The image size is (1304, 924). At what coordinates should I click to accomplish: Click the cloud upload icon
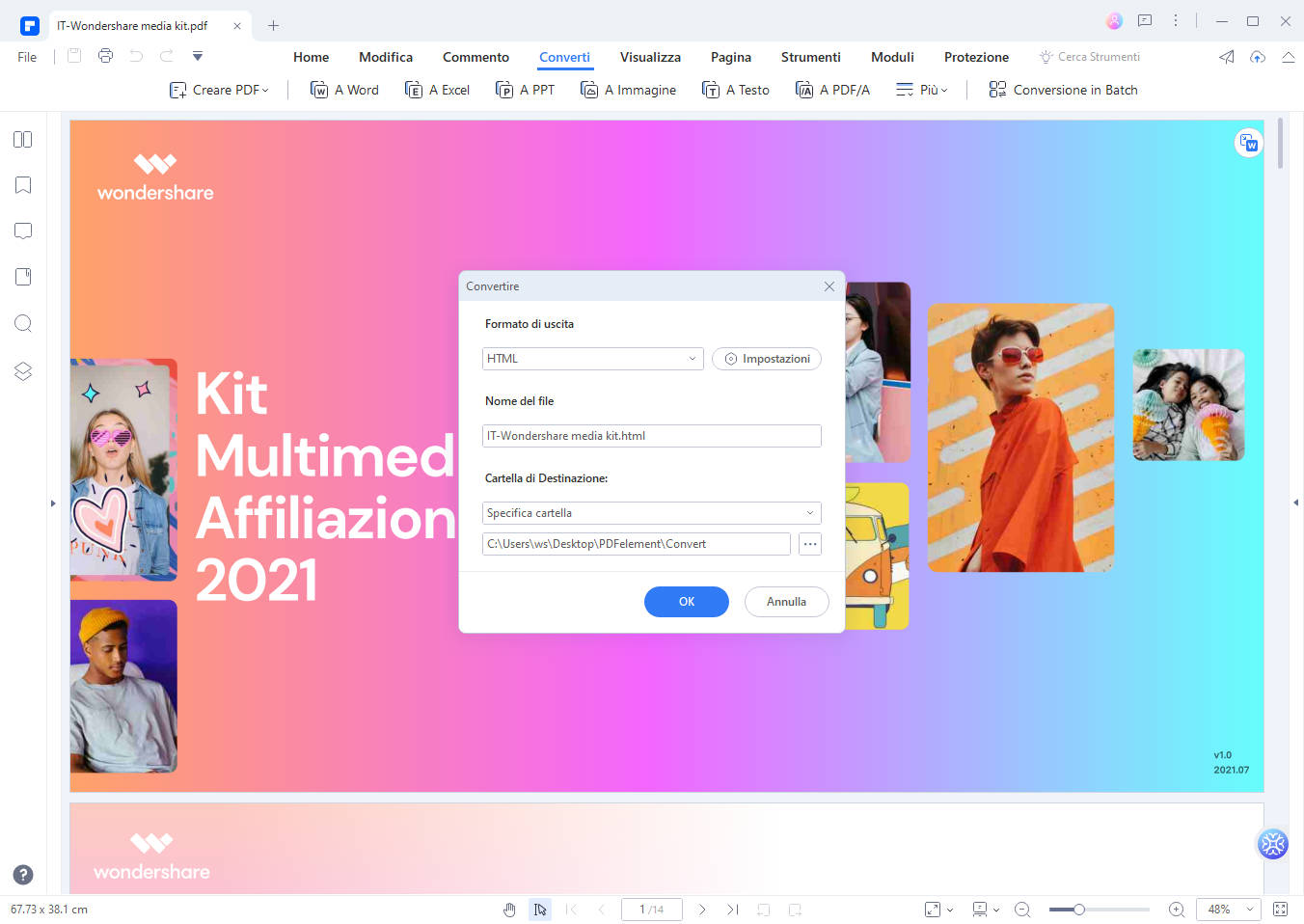(x=1258, y=57)
